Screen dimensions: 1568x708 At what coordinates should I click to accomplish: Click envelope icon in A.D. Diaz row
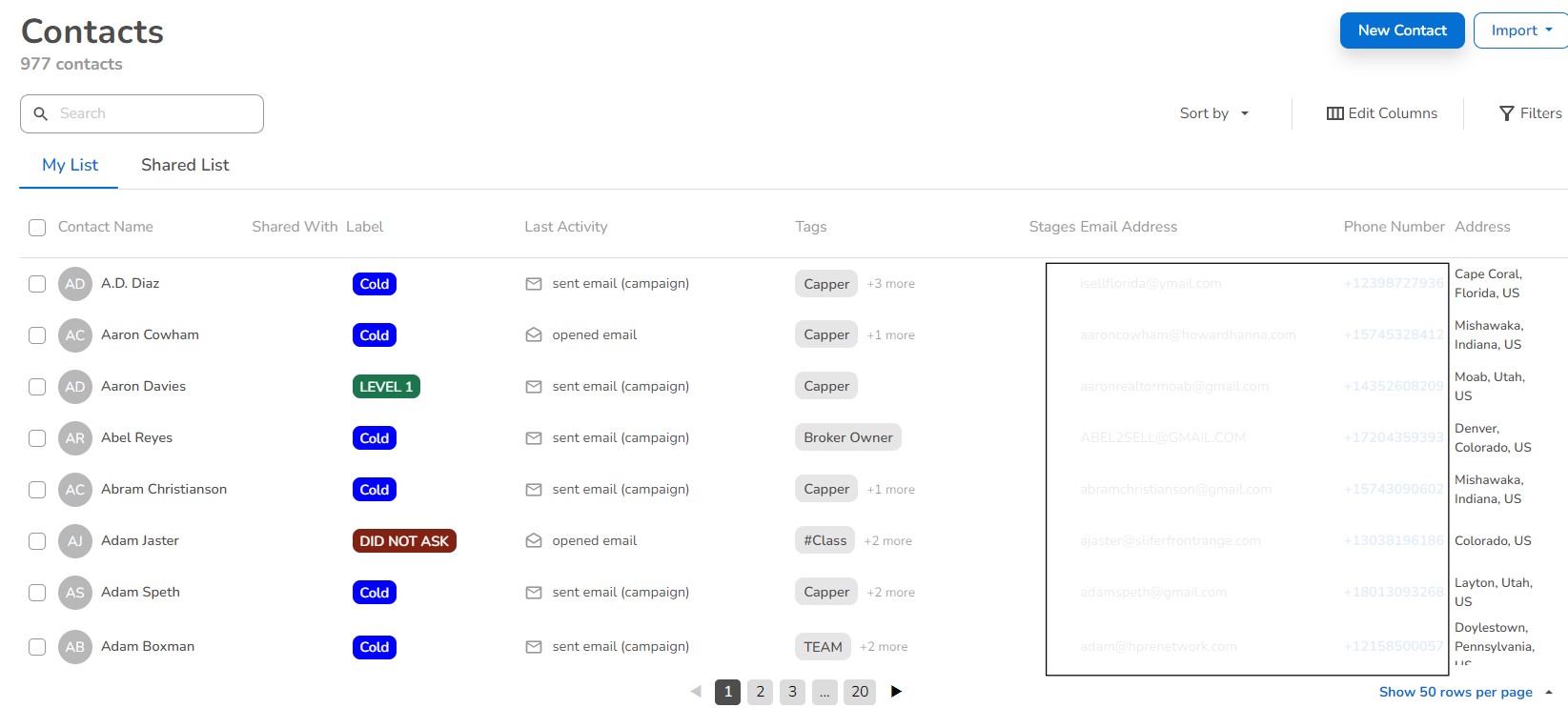point(534,284)
